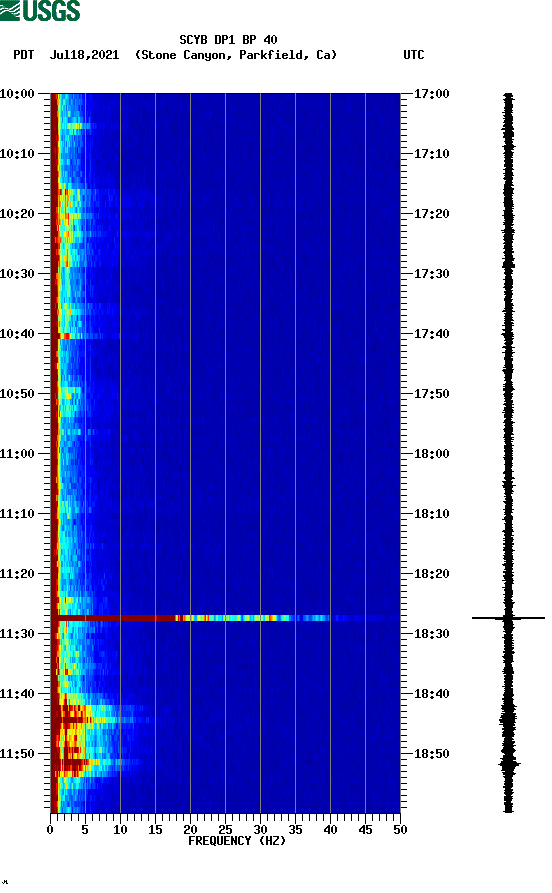Click the 10:00 PDT time label
This screenshot has width=552, height=893.
17,93
